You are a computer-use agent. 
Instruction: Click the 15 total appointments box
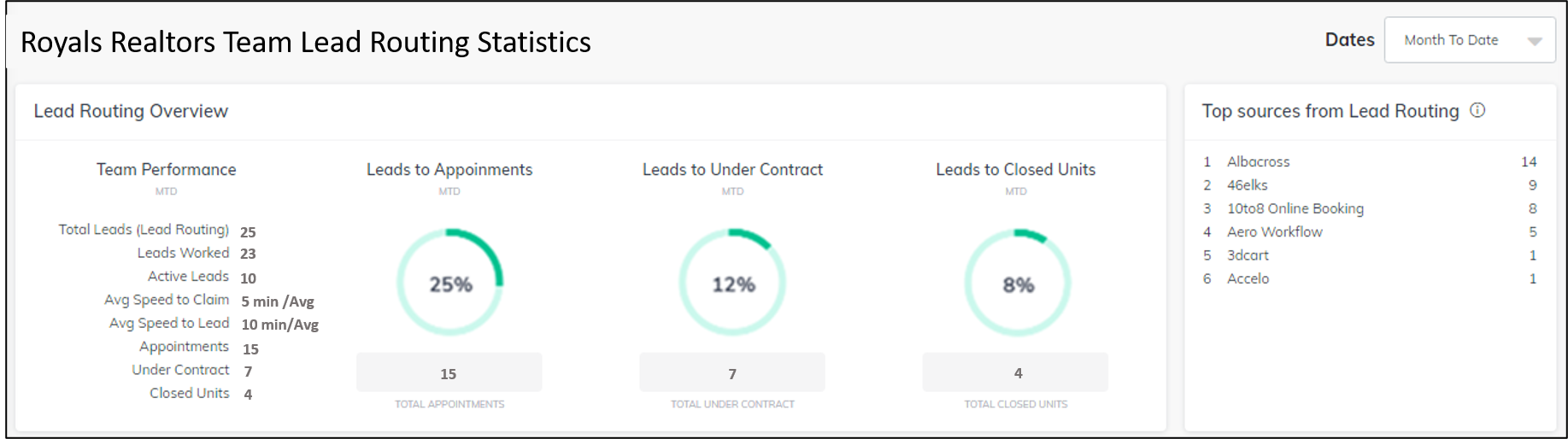(x=449, y=372)
